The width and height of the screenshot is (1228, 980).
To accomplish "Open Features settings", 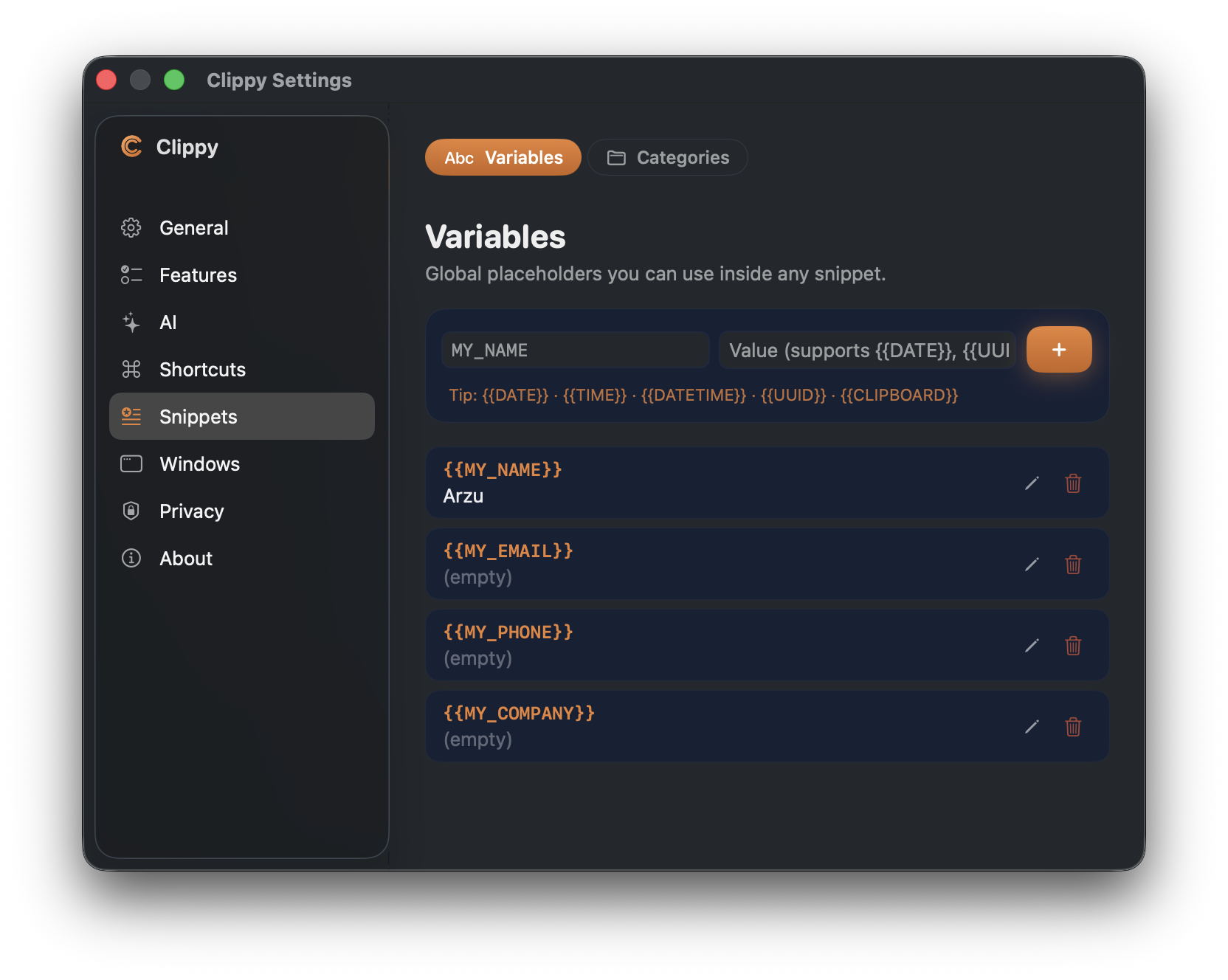I will [242, 275].
